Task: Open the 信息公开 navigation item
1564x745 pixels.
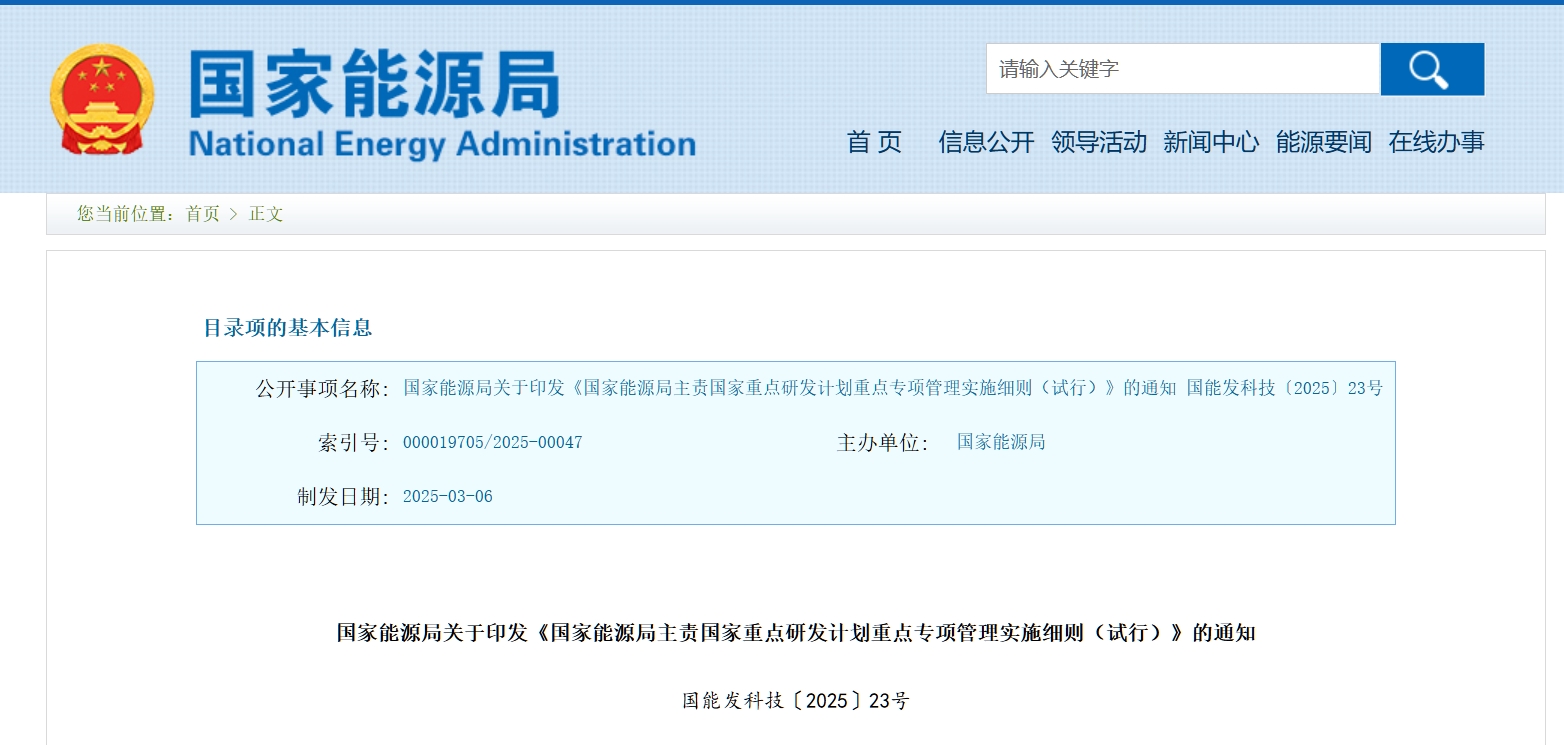Action: pyautogui.click(x=985, y=142)
